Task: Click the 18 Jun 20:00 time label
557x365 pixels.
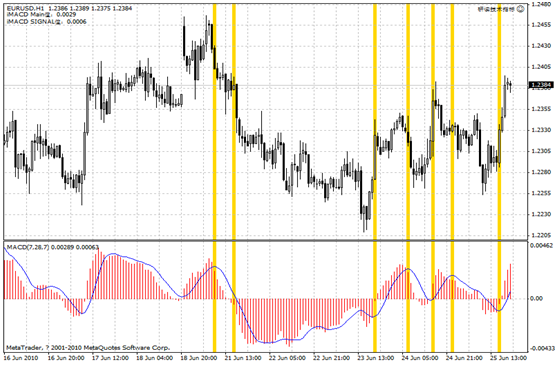Action: coord(199,358)
